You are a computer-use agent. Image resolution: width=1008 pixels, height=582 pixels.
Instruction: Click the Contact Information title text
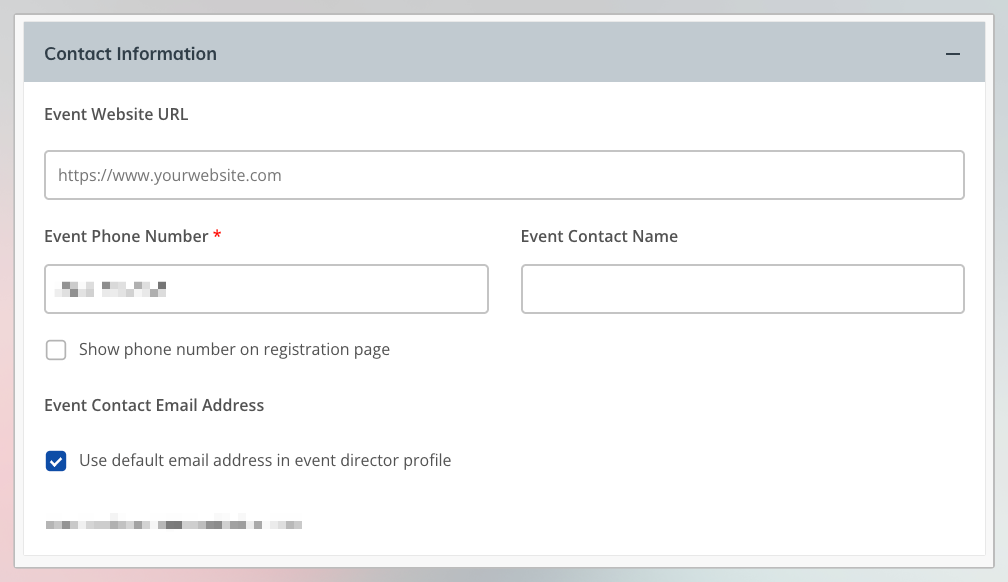pos(130,54)
